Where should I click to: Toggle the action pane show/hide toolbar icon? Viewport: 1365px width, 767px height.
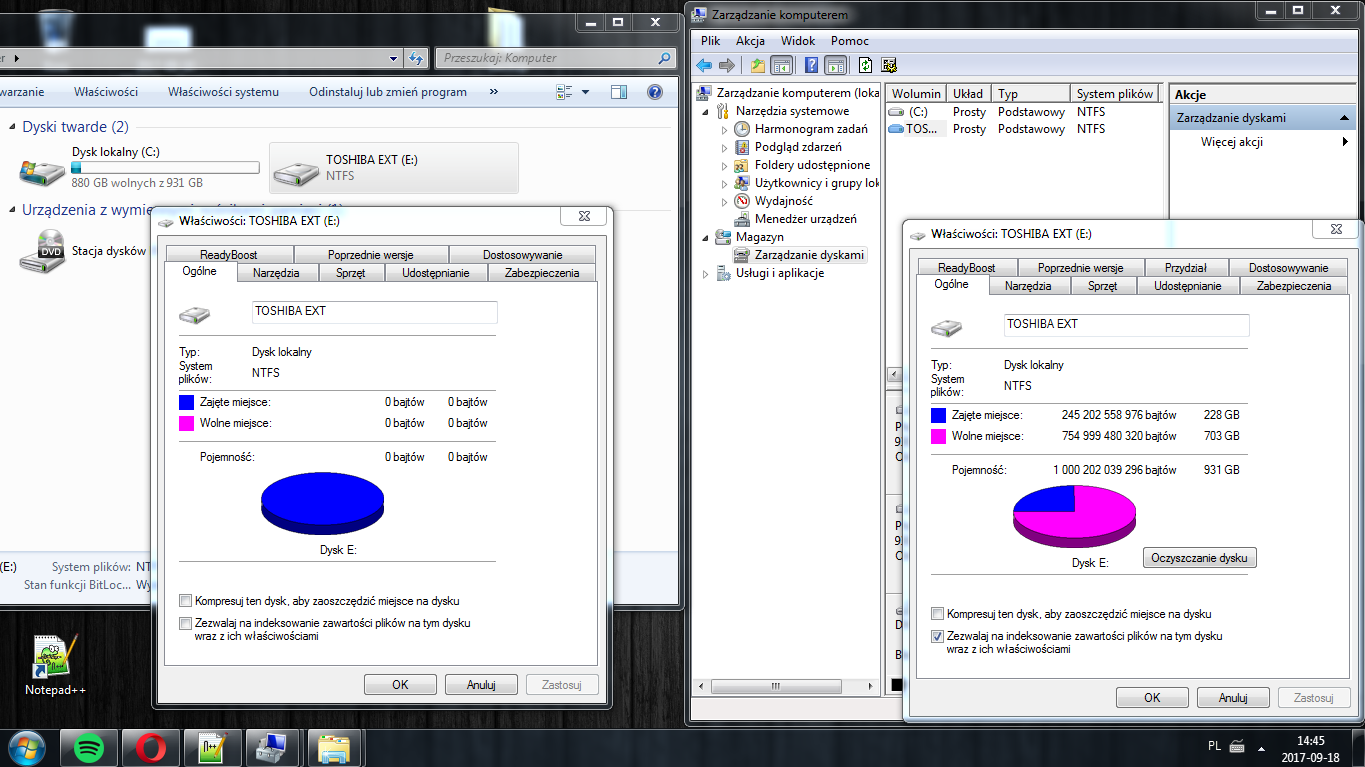pyautogui.click(x=836, y=65)
